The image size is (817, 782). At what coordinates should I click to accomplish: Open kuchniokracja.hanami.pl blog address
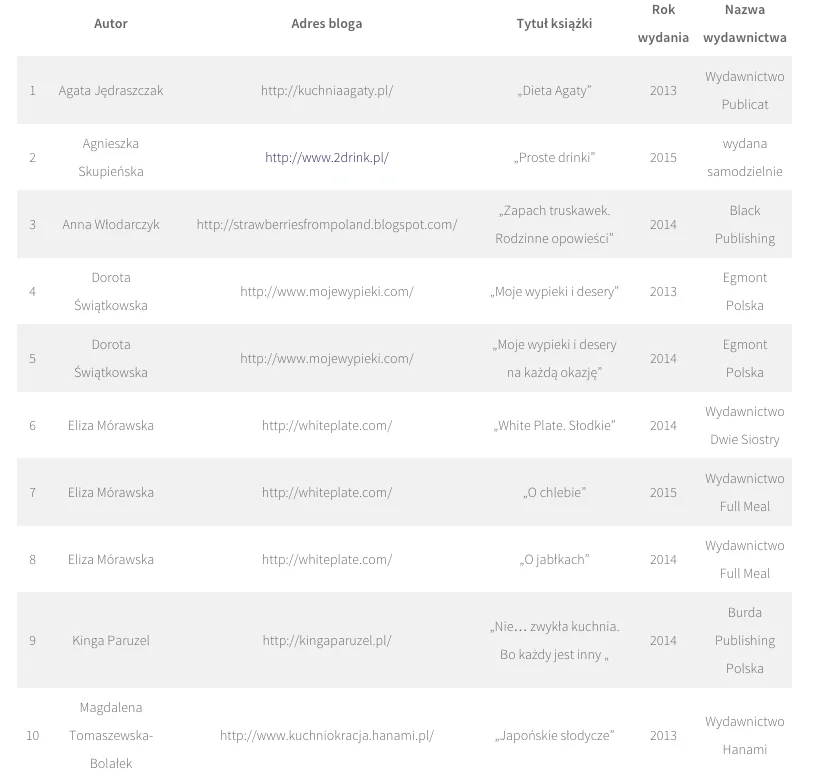point(327,736)
